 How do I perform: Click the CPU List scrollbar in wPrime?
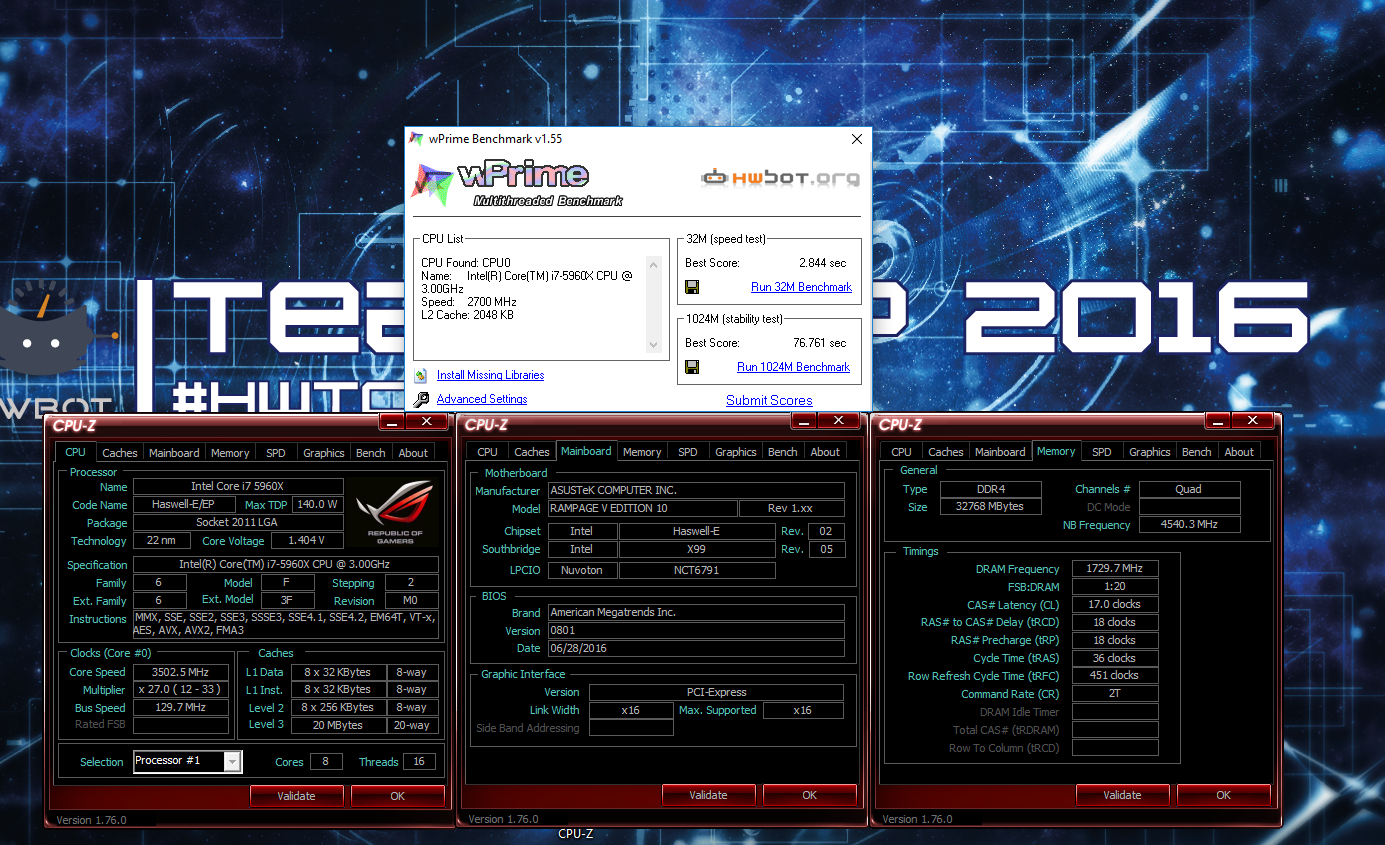tap(654, 304)
